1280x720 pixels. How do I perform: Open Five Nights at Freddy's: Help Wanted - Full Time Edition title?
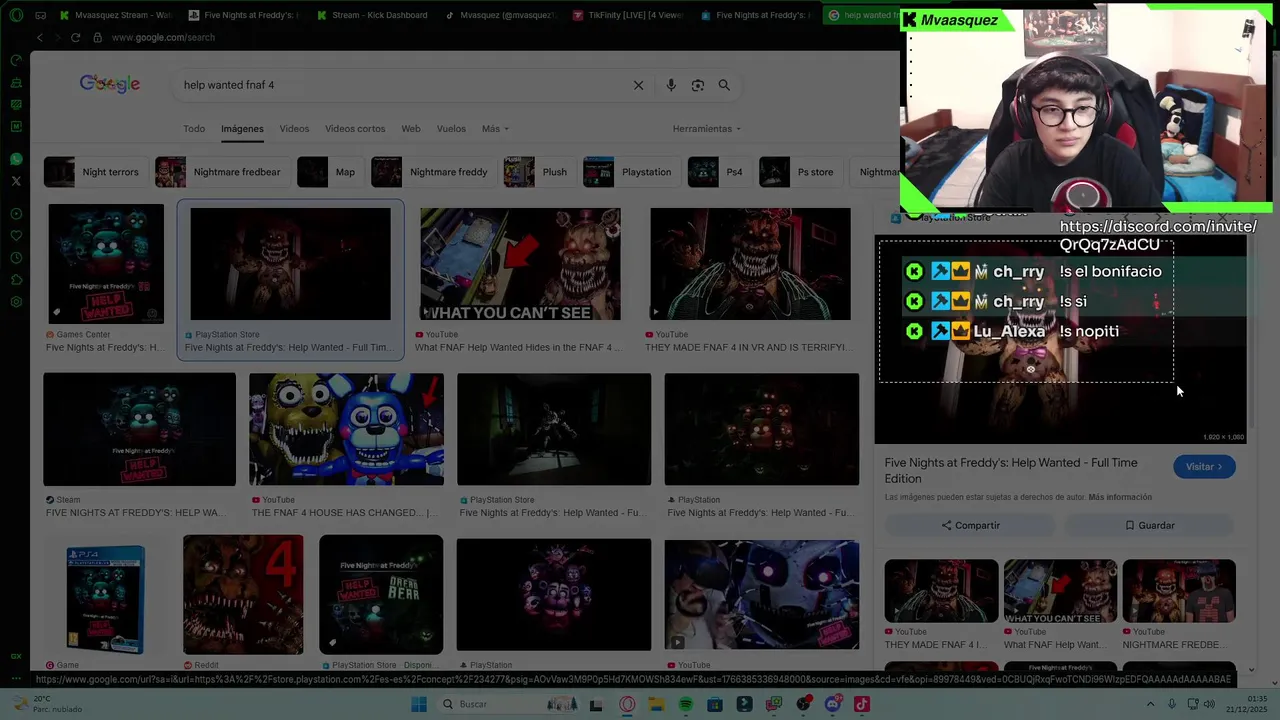tap(1011, 471)
